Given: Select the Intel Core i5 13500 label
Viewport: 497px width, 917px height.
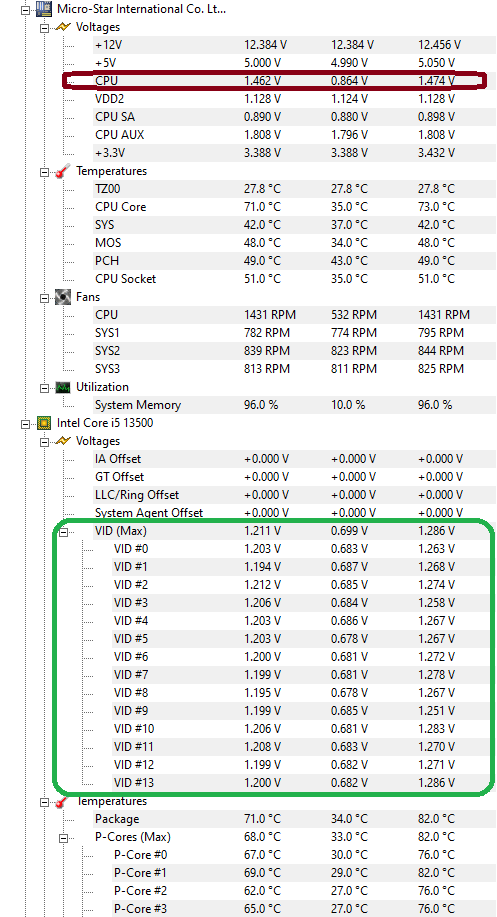Looking at the screenshot, I should 105,423.
